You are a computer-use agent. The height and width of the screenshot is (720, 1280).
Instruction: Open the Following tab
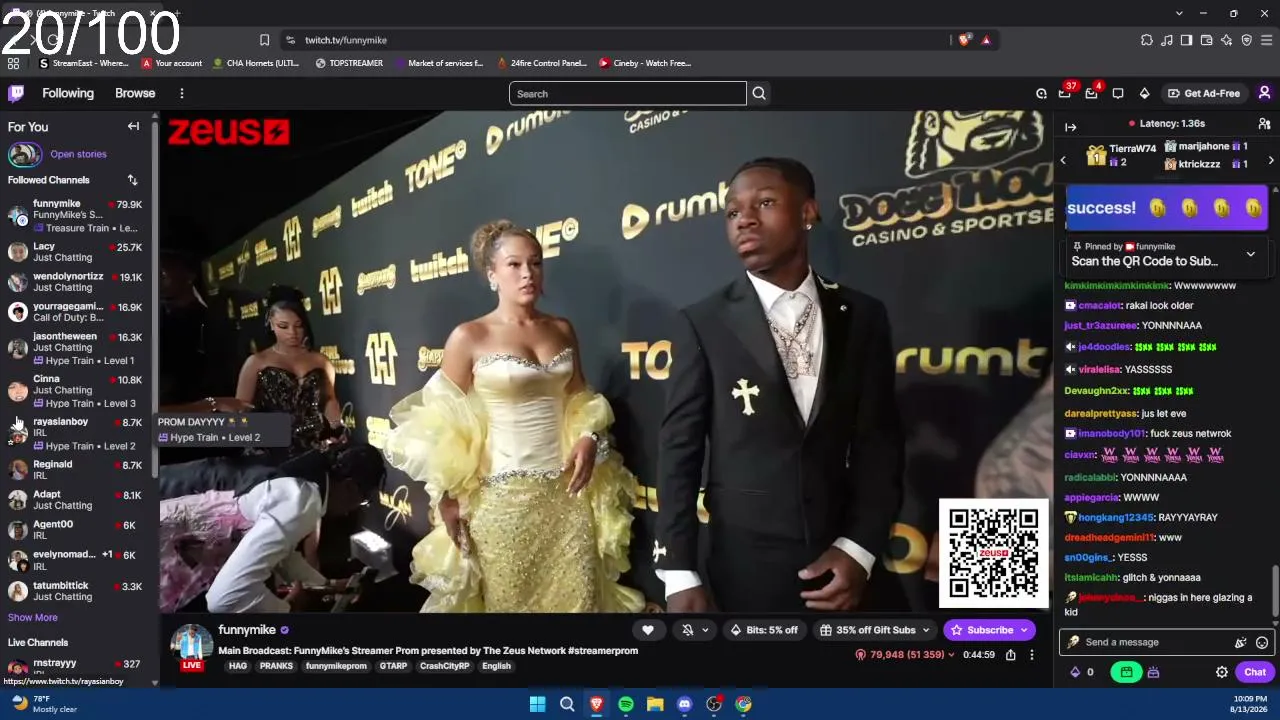click(68, 93)
